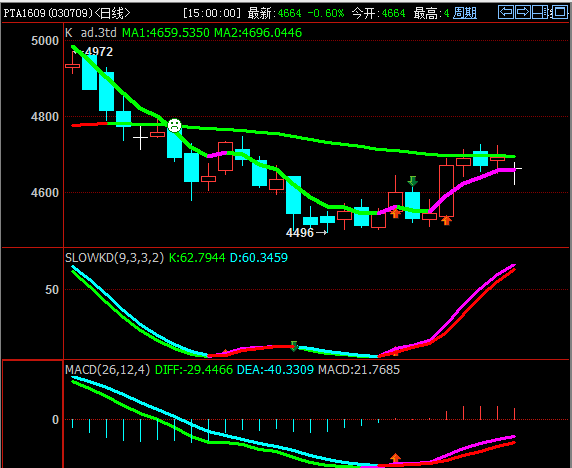Click the orange up arrow under tall red candle

(446, 220)
